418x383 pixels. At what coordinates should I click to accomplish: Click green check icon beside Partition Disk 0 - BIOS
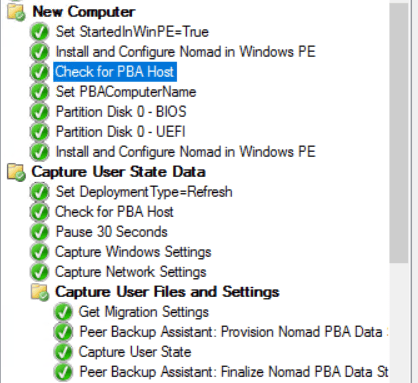39,112
